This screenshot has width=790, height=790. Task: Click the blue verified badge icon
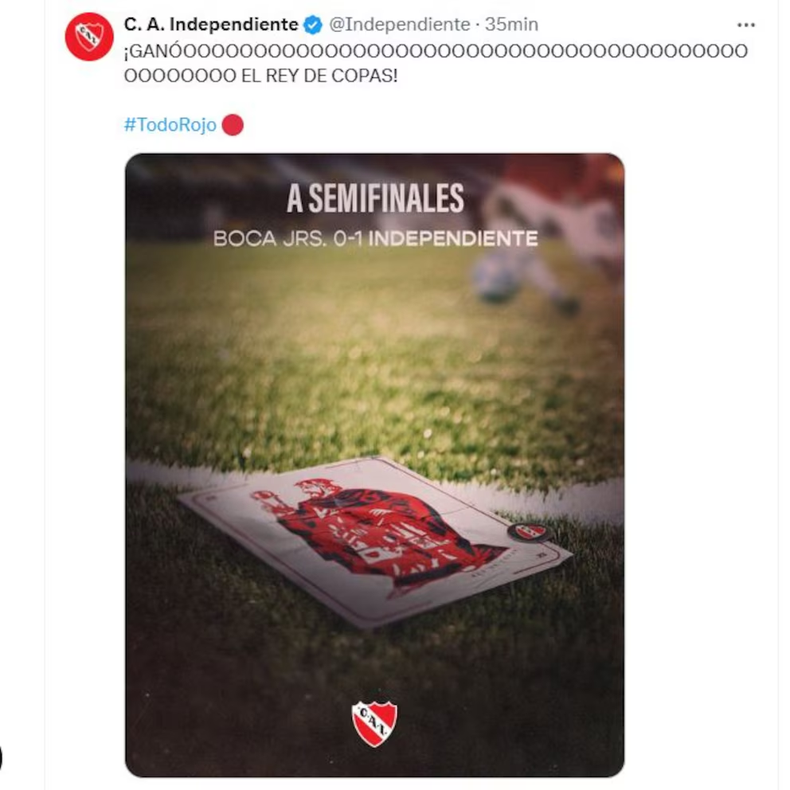[313, 25]
